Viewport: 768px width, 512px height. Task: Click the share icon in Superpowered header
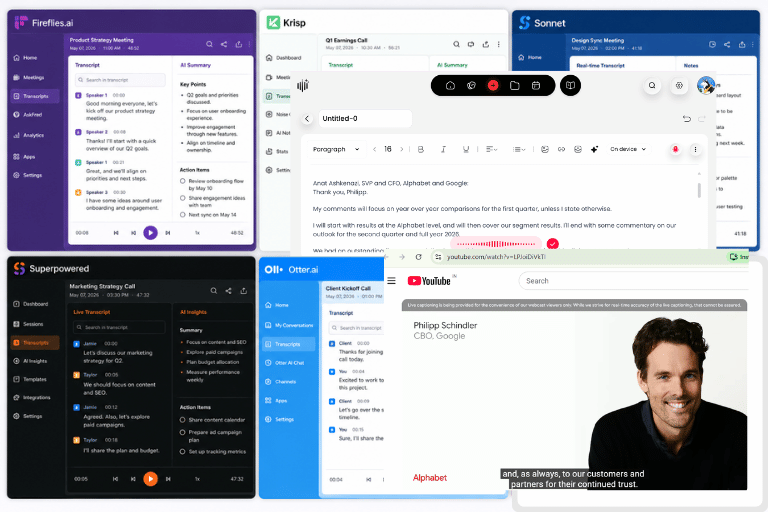click(x=229, y=291)
